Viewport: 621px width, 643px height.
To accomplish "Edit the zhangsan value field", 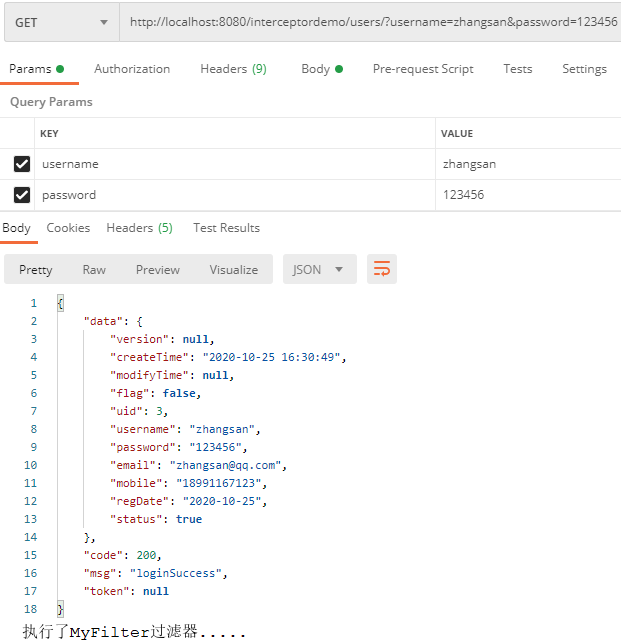I will [470, 164].
